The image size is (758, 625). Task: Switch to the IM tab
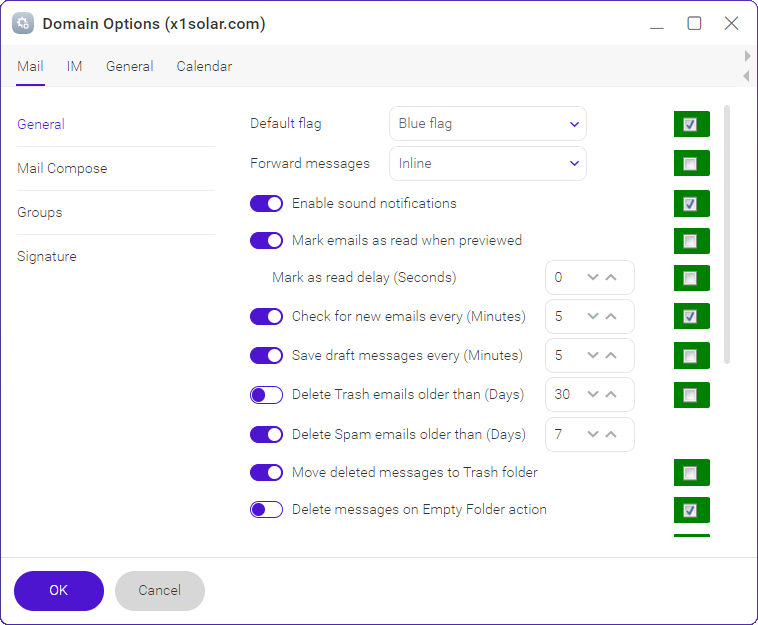[x=74, y=66]
